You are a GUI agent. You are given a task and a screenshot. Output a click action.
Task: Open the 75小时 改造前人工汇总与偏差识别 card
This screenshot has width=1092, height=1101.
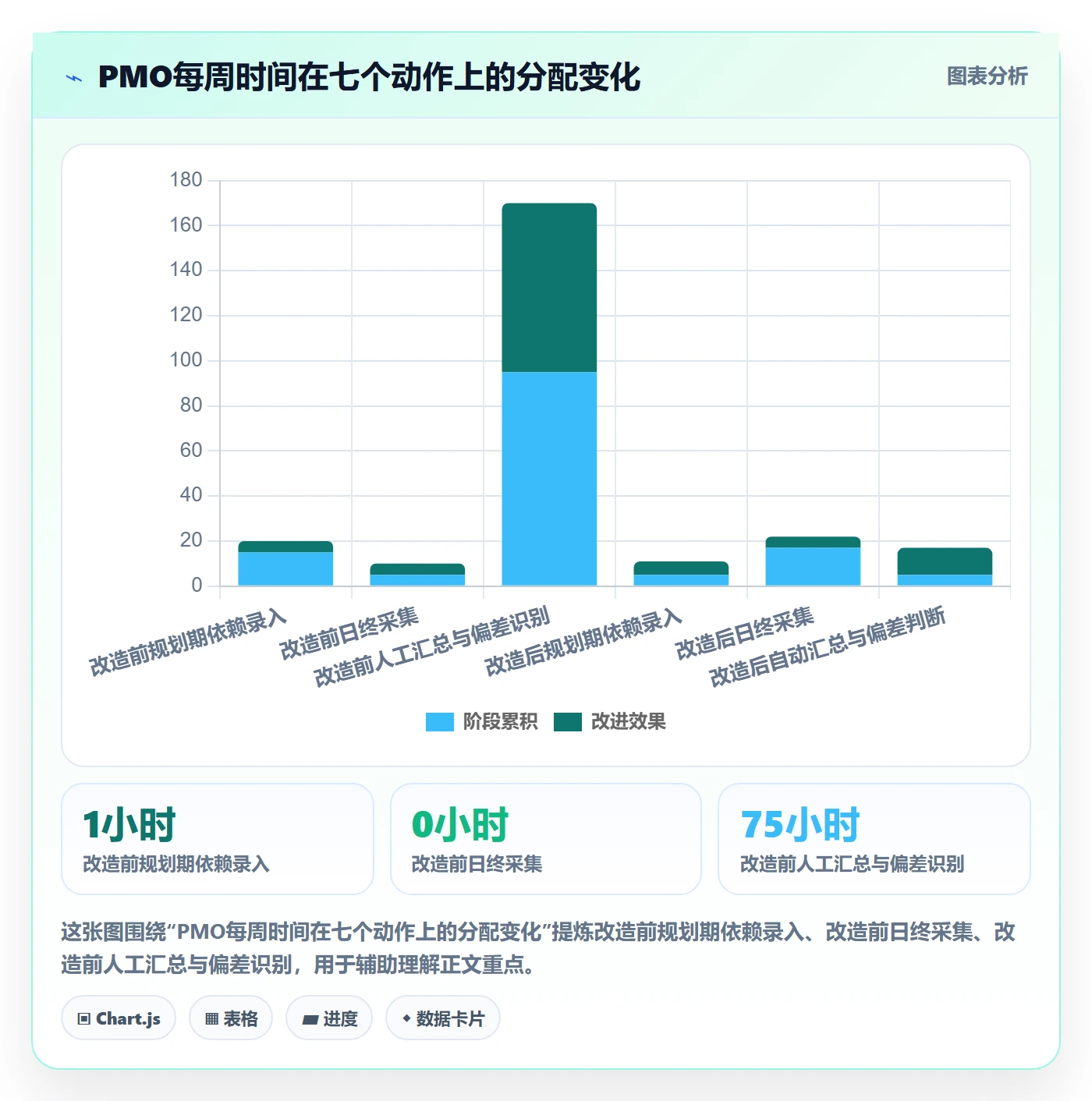pos(874,839)
